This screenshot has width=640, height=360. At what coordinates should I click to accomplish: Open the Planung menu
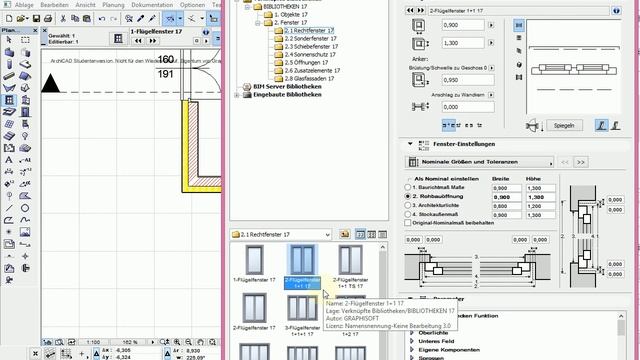click(113, 5)
